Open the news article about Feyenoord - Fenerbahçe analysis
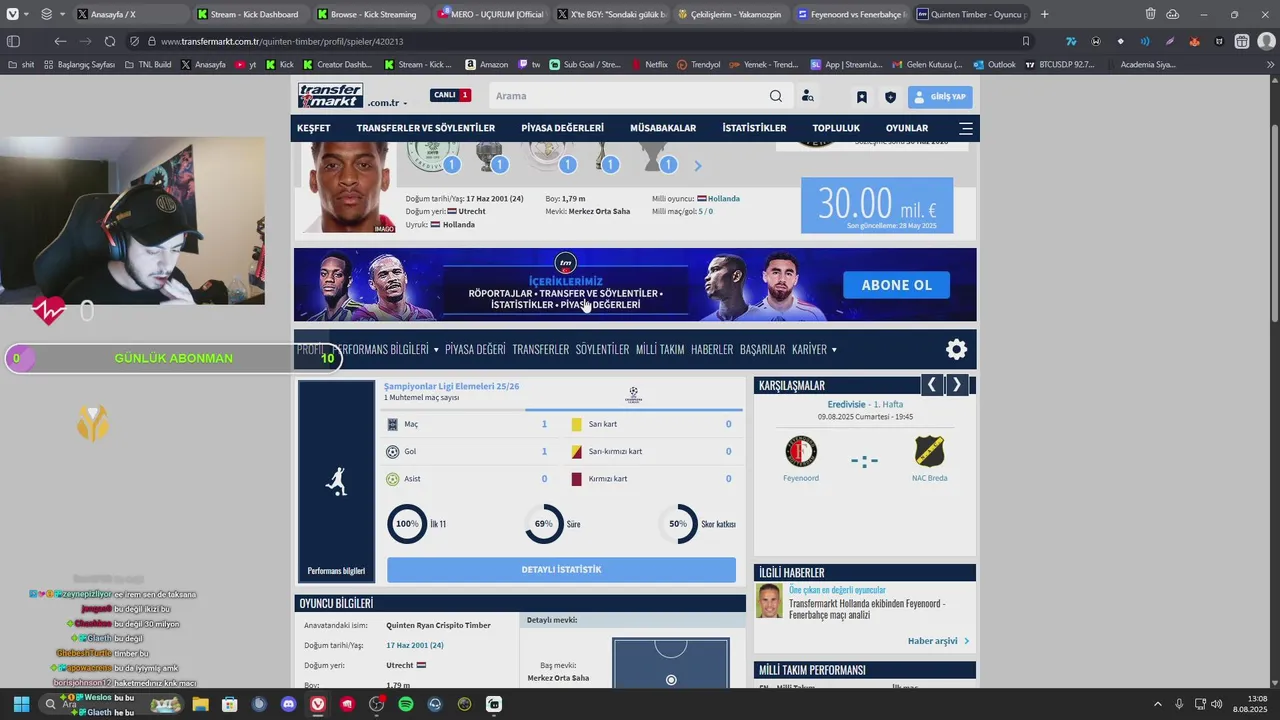 [x=867, y=609]
